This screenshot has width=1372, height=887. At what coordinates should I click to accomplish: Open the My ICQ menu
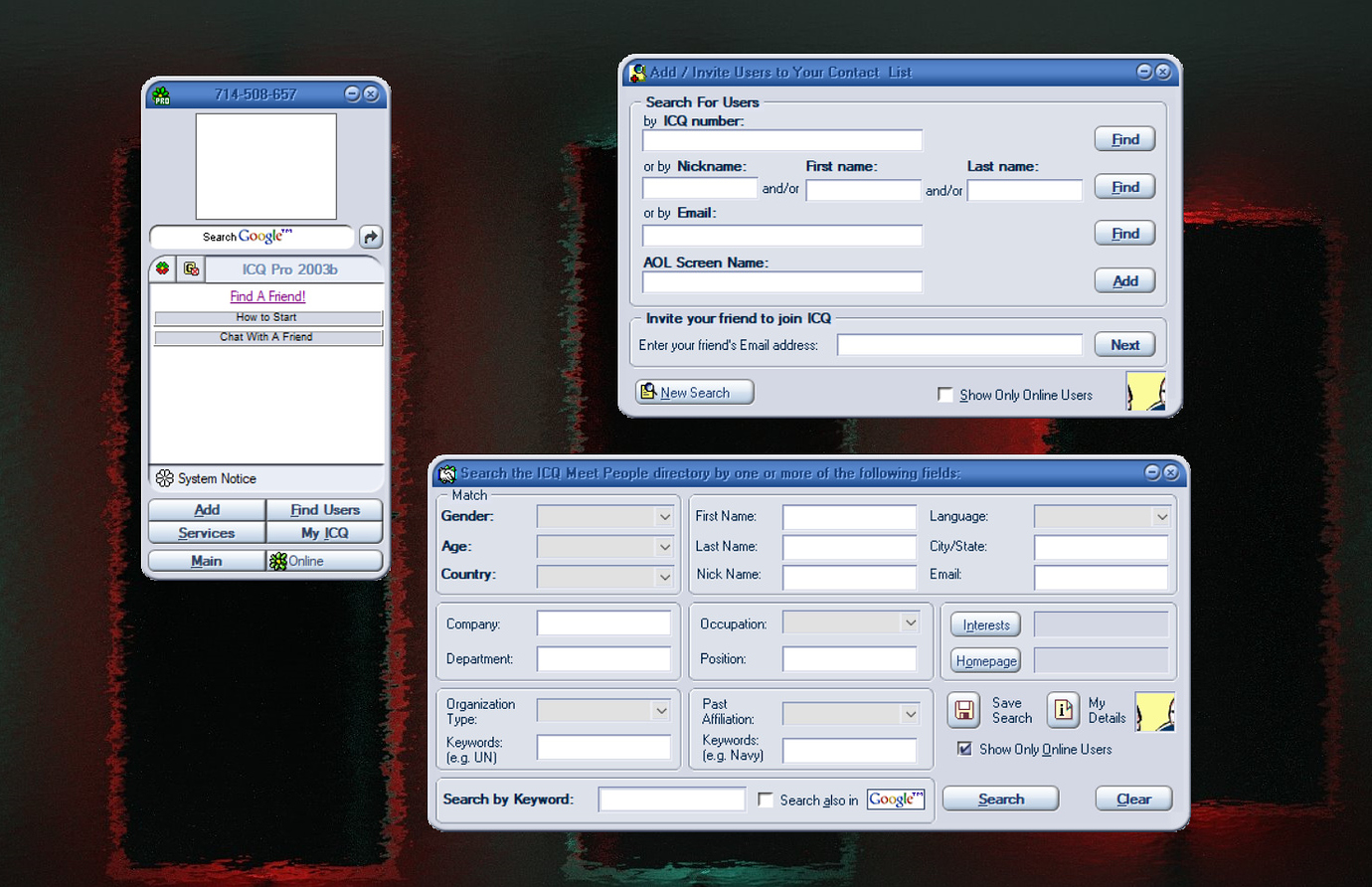[x=325, y=533]
